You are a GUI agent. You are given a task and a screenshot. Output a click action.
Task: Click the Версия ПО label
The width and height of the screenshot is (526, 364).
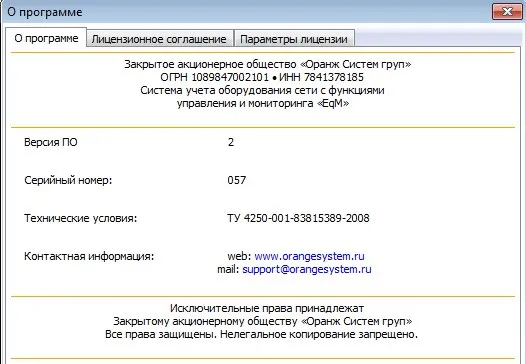[x=51, y=142]
